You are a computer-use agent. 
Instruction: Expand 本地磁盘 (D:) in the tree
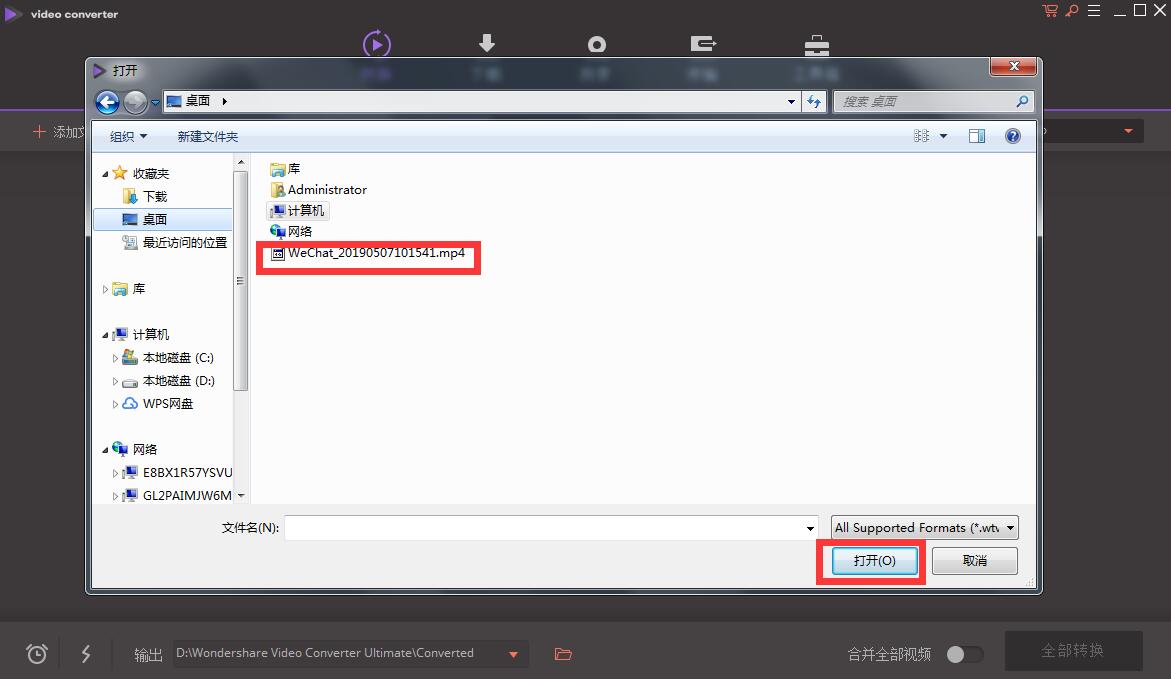click(x=115, y=382)
